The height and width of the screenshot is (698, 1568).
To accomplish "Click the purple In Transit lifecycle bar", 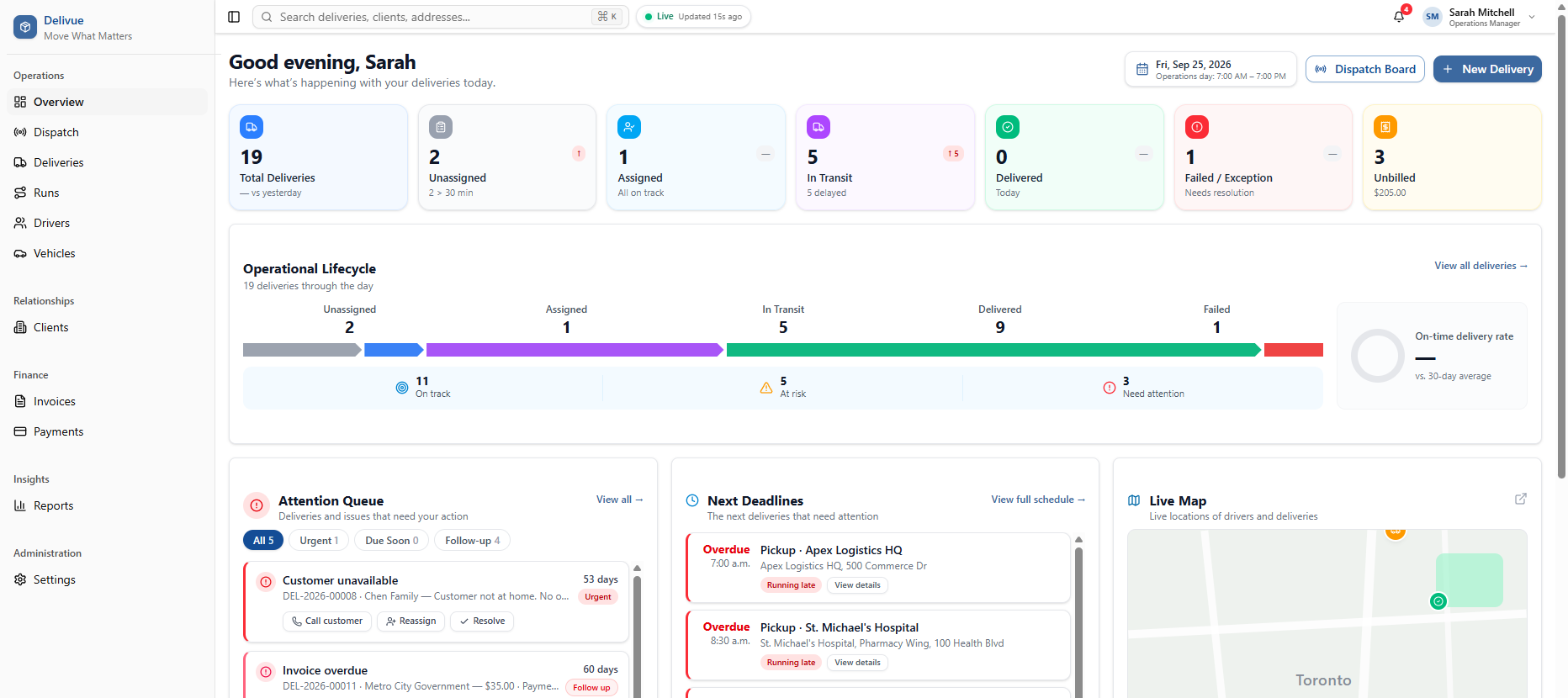I will click(x=575, y=350).
